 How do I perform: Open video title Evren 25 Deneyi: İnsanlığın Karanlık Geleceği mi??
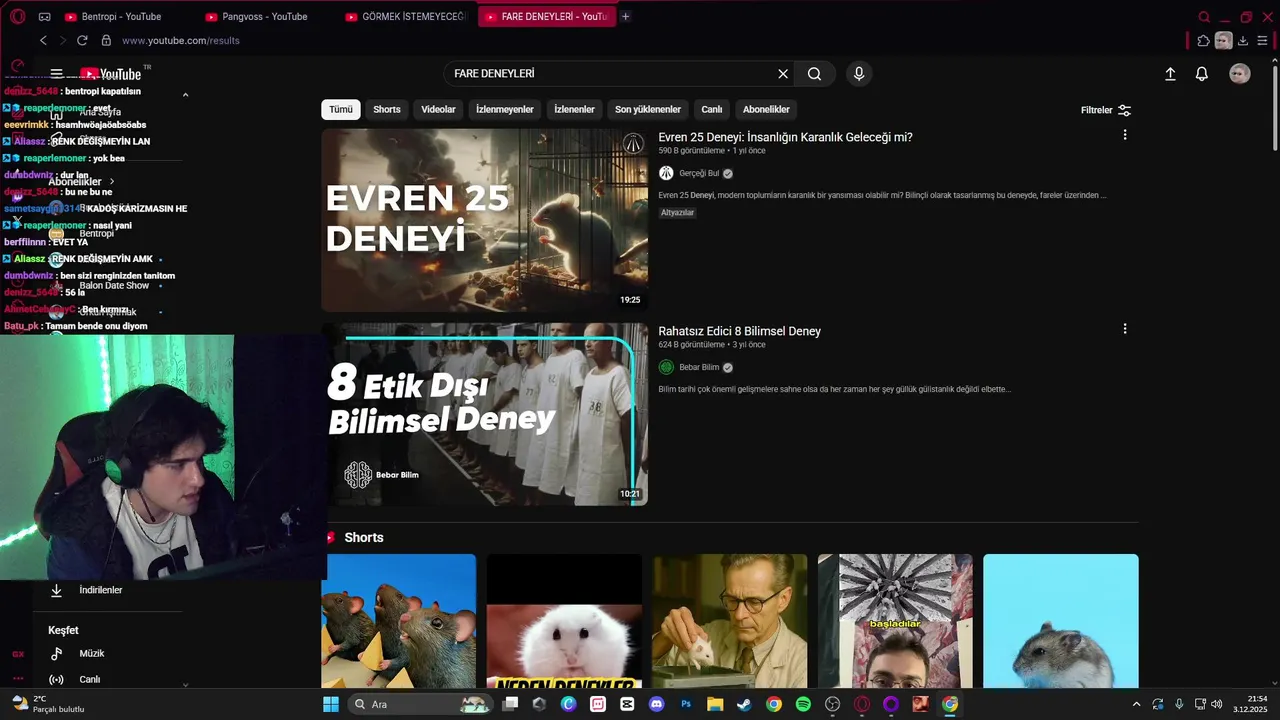(785, 137)
